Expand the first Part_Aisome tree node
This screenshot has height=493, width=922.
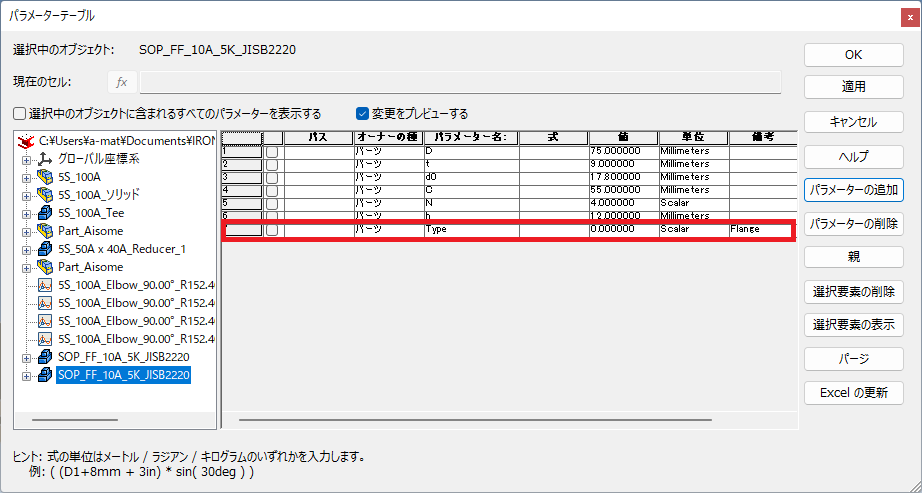pyautogui.click(x=27, y=231)
